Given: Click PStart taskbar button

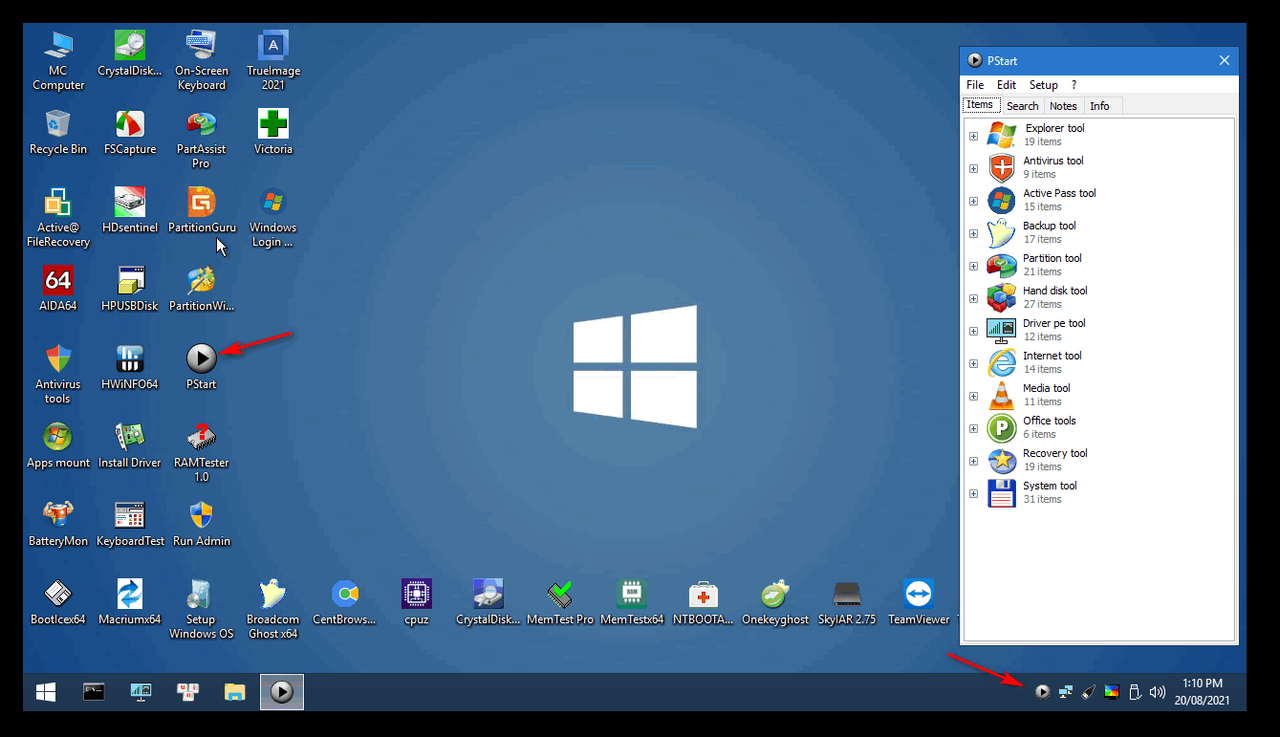Looking at the screenshot, I should pos(282,691).
